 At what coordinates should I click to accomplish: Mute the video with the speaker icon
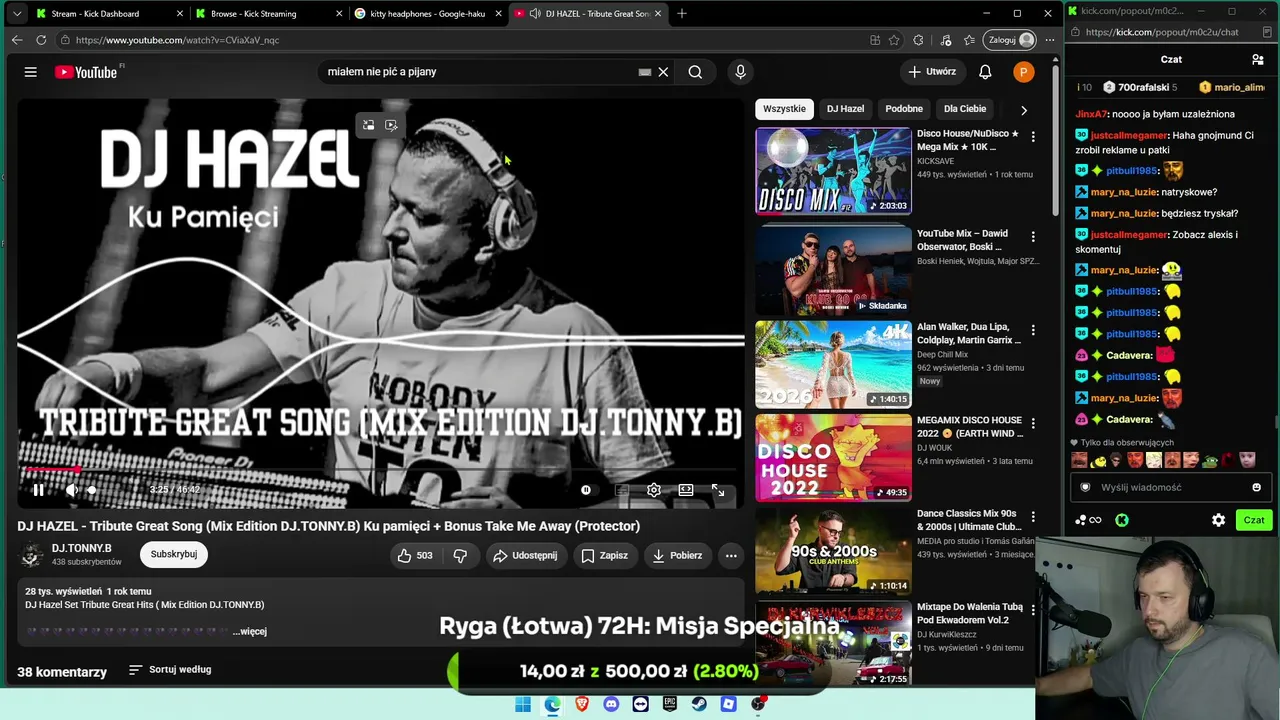click(71, 490)
